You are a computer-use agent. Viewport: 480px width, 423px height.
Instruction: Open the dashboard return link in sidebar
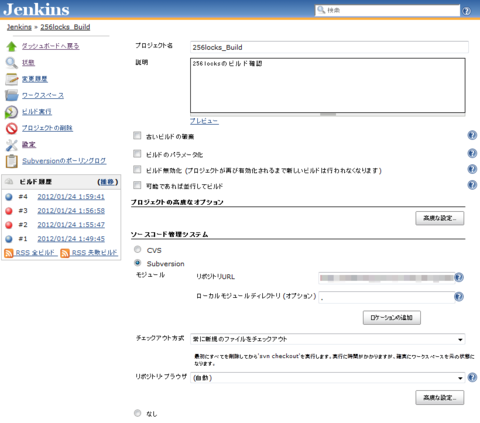pyautogui.click(x=51, y=46)
